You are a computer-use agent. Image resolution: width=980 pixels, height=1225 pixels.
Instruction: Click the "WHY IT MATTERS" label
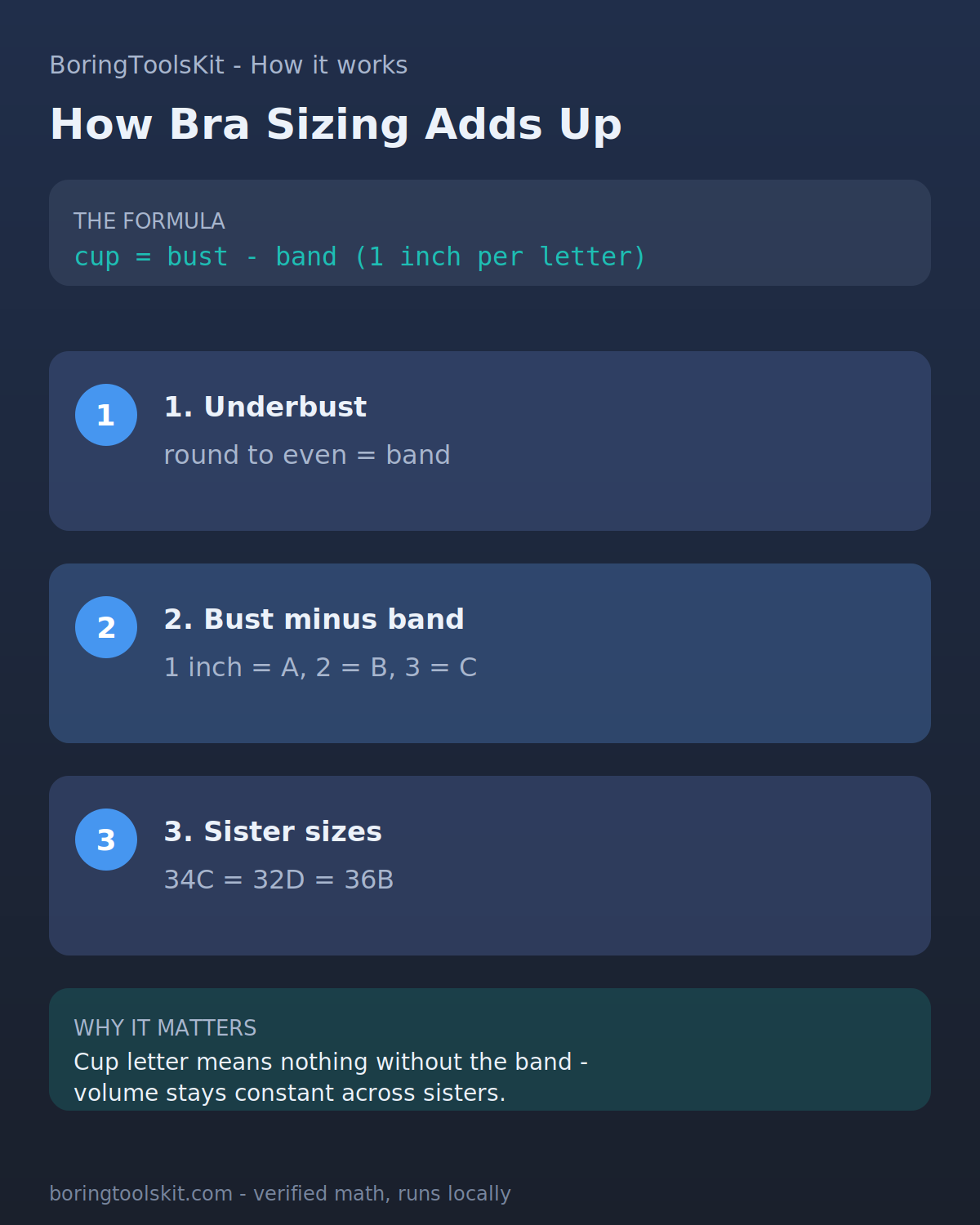click(x=165, y=1028)
